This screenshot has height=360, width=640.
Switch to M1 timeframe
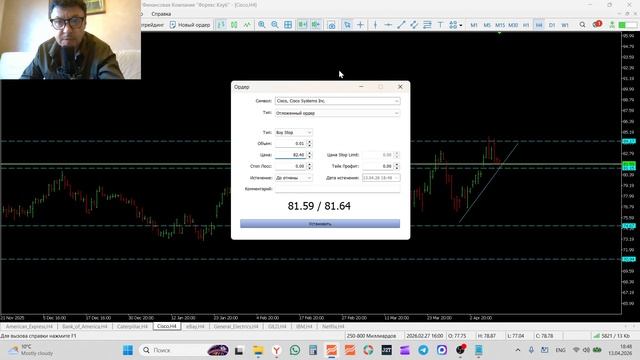pos(474,25)
